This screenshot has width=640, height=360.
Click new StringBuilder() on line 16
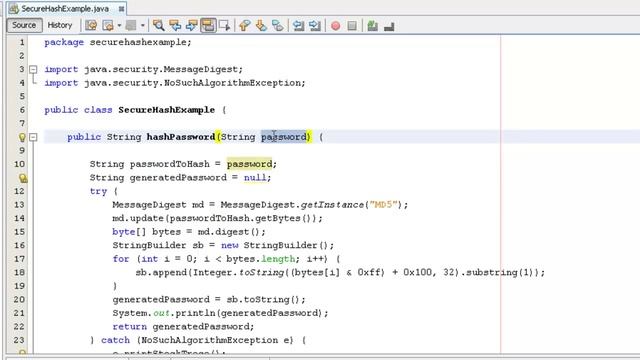[x=277, y=245]
